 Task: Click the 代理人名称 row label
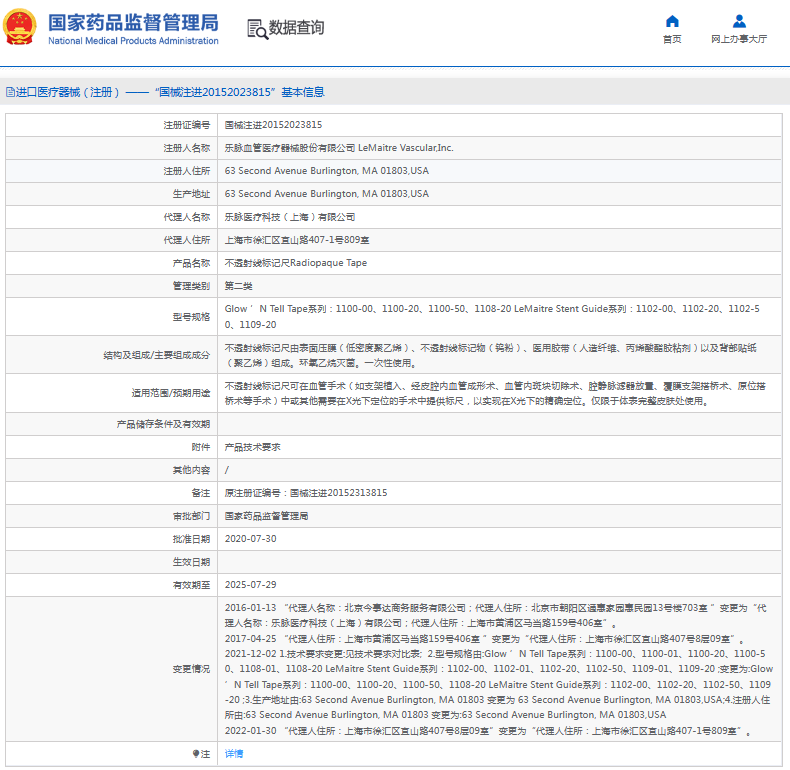186,217
